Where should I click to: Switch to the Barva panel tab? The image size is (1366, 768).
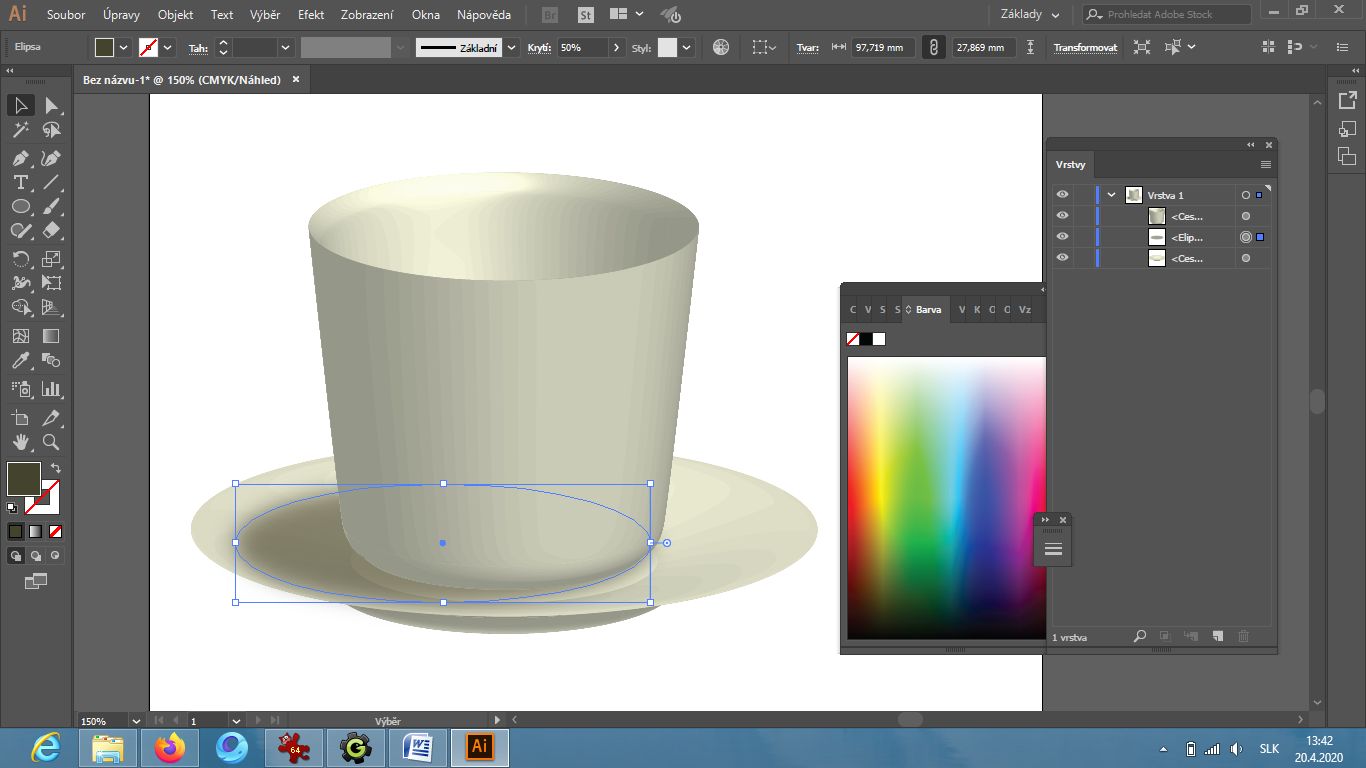point(928,310)
